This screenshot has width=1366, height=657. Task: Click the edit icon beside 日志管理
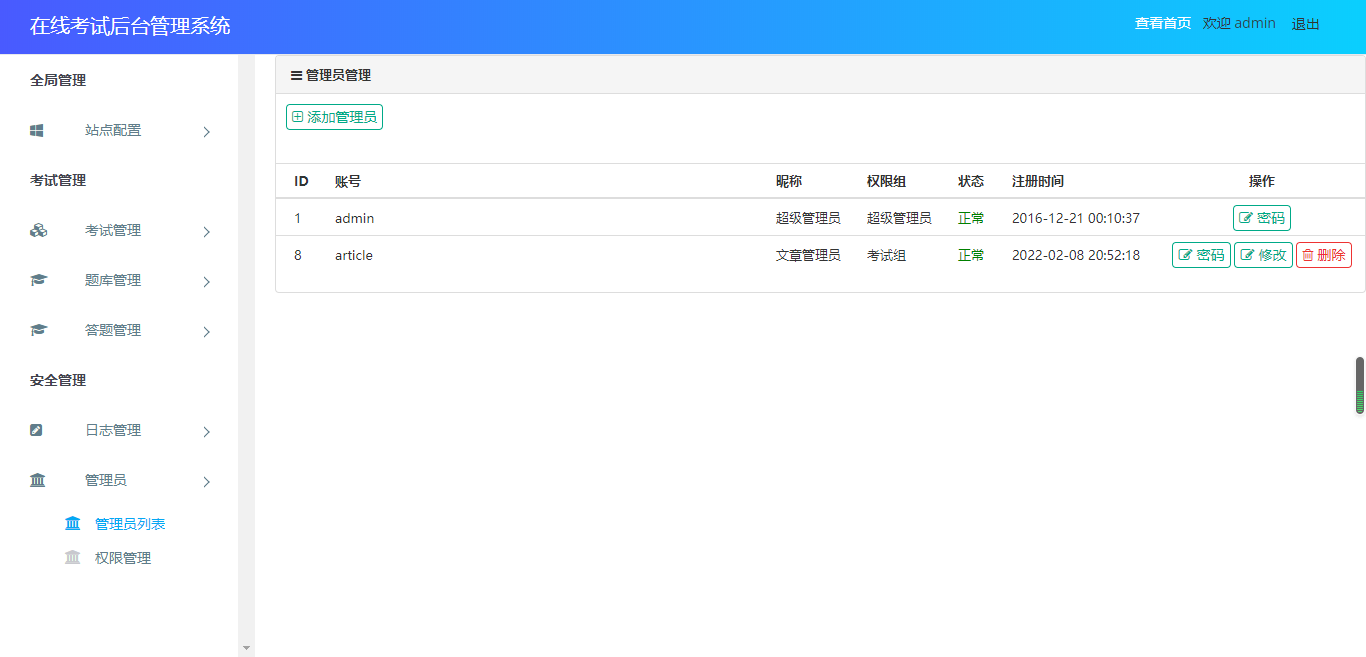[37, 431]
